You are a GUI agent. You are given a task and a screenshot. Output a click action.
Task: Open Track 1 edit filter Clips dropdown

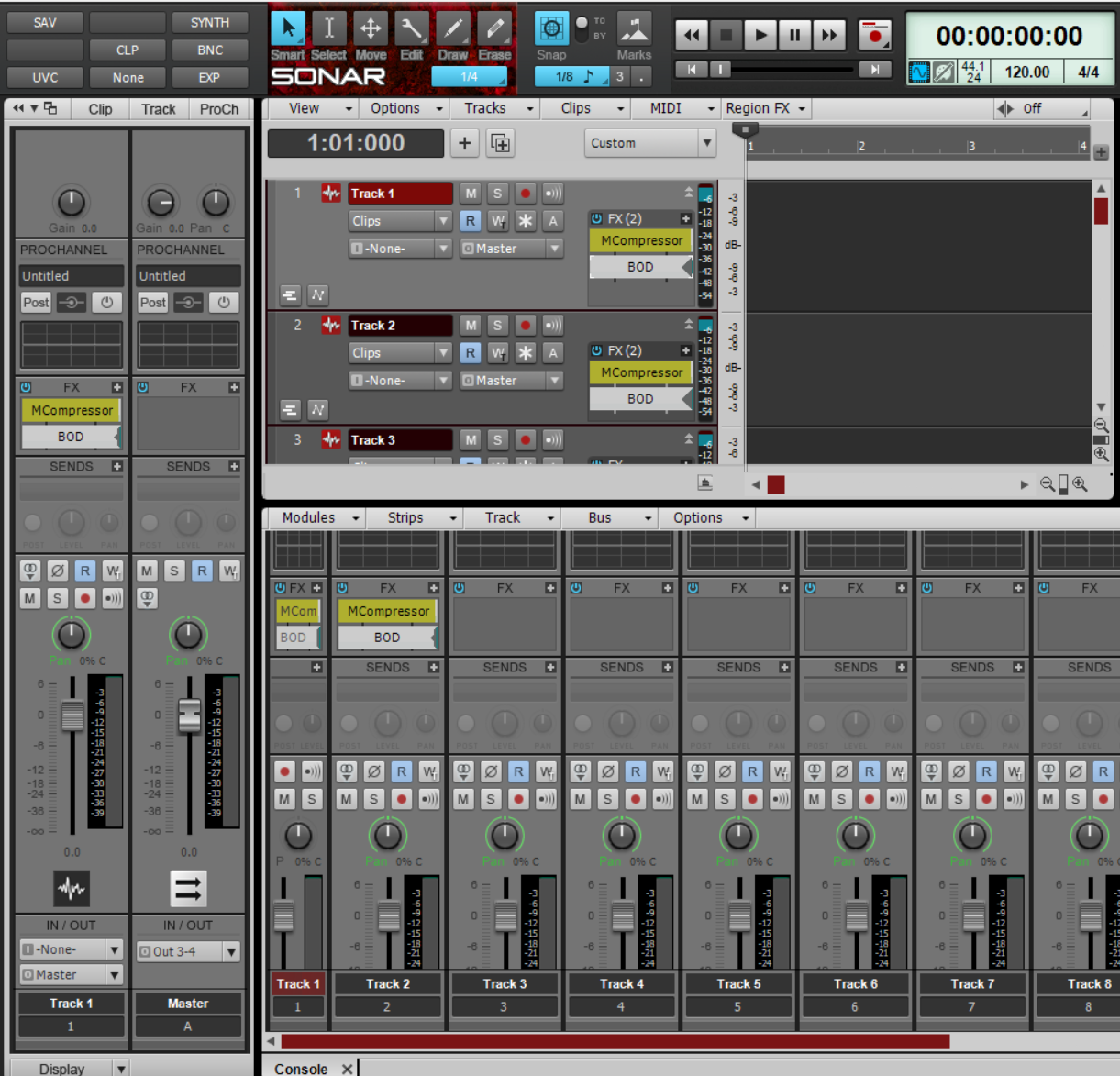400,221
